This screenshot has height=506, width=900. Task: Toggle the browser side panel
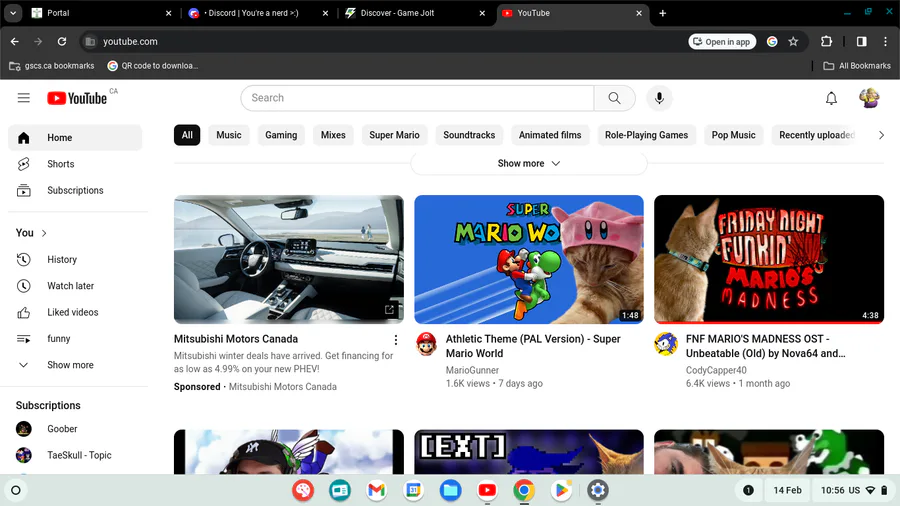click(x=862, y=41)
